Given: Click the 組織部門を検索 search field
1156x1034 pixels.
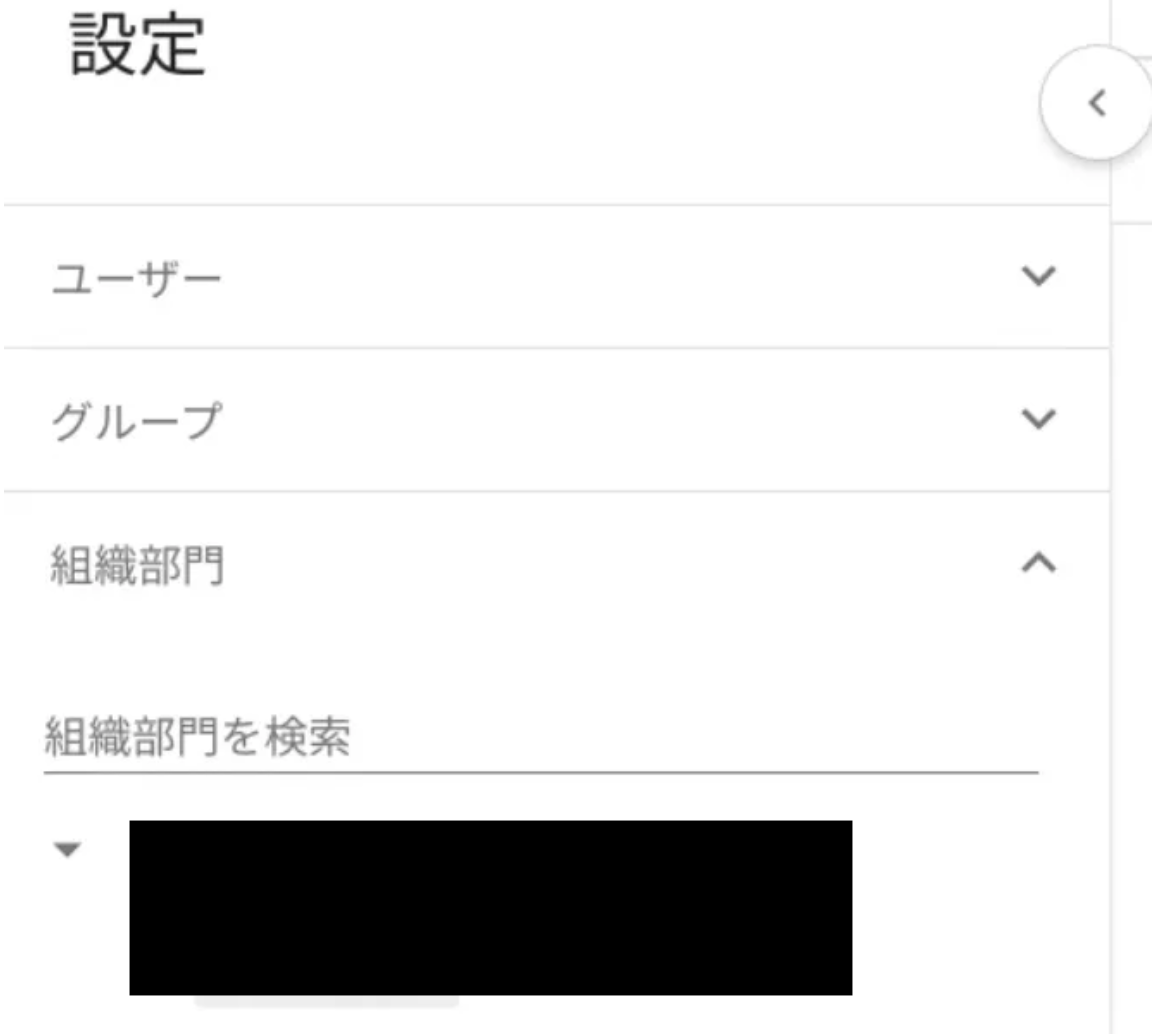Looking at the screenshot, I should click(540, 737).
